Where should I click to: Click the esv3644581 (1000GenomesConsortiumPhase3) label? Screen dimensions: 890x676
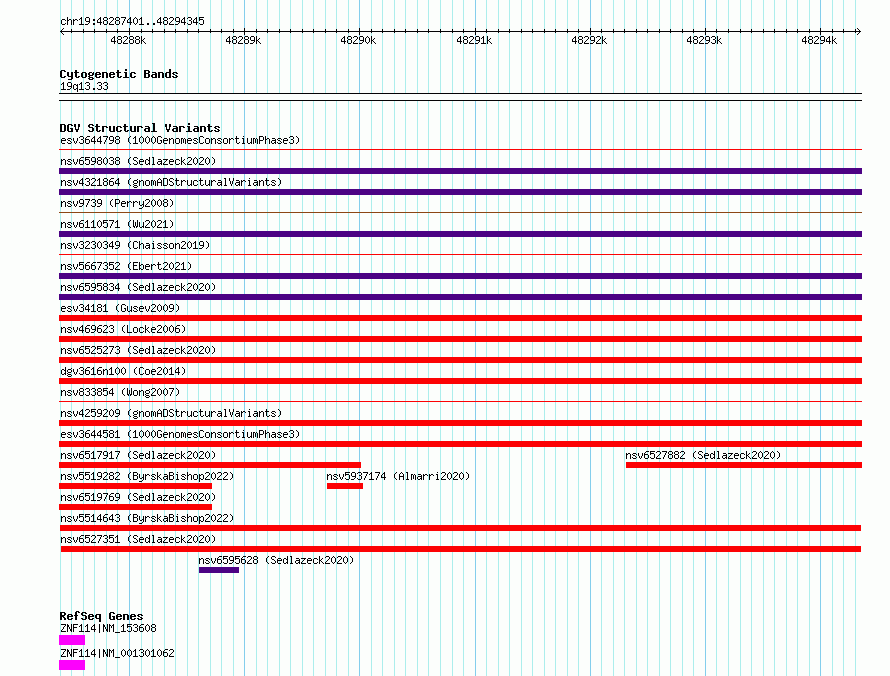(x=180, y=434)
